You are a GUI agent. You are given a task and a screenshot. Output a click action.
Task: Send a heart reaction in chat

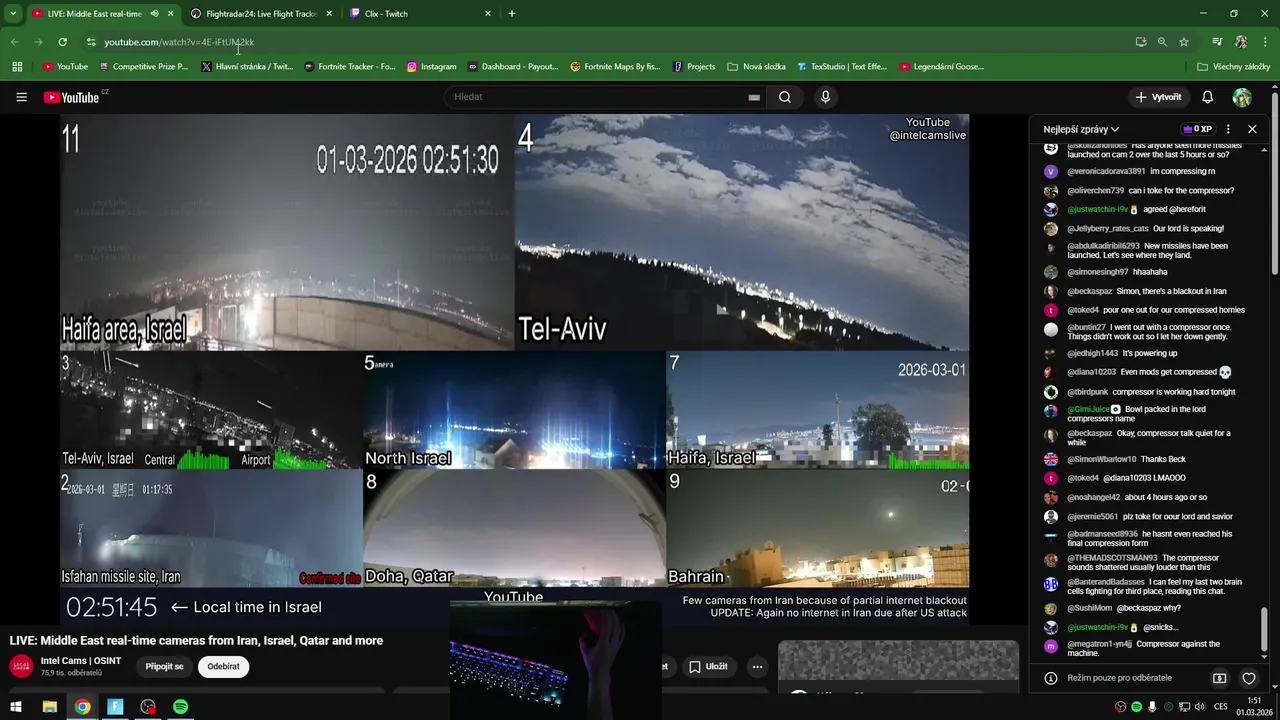coord(1249,678)
